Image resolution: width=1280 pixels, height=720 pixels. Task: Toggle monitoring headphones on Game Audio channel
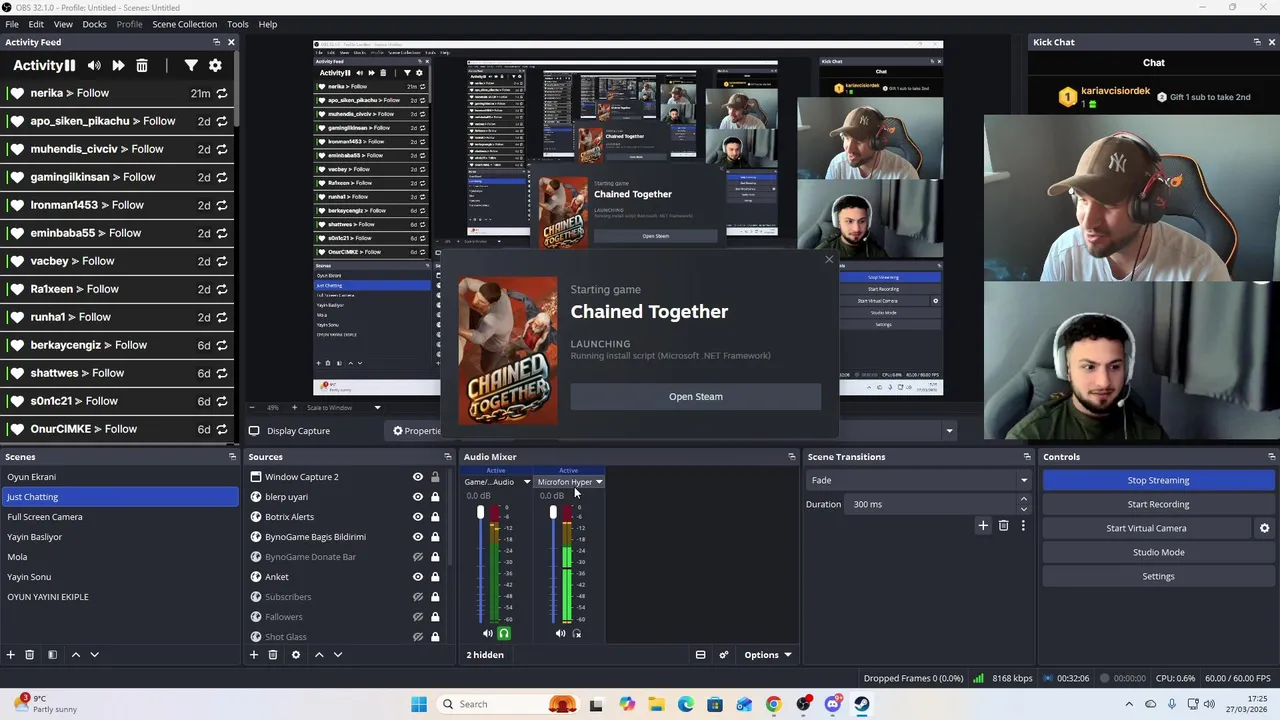[504, 633]
